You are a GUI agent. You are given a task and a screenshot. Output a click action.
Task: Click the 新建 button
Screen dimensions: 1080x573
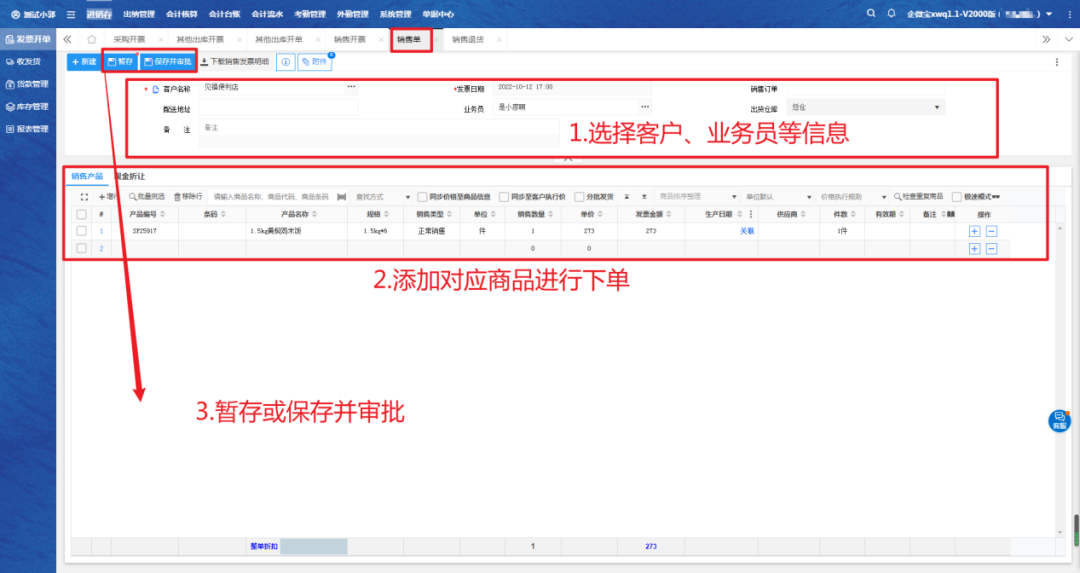pos(84,62)
